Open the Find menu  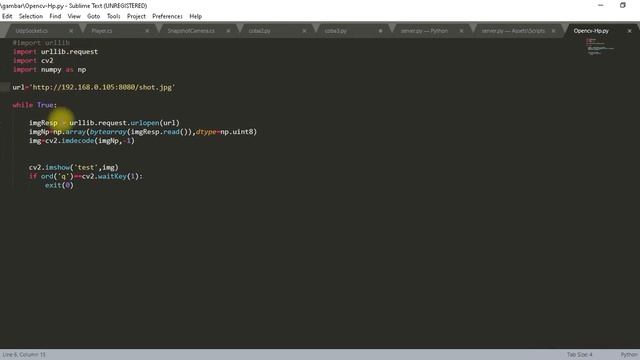click(55, 16)
